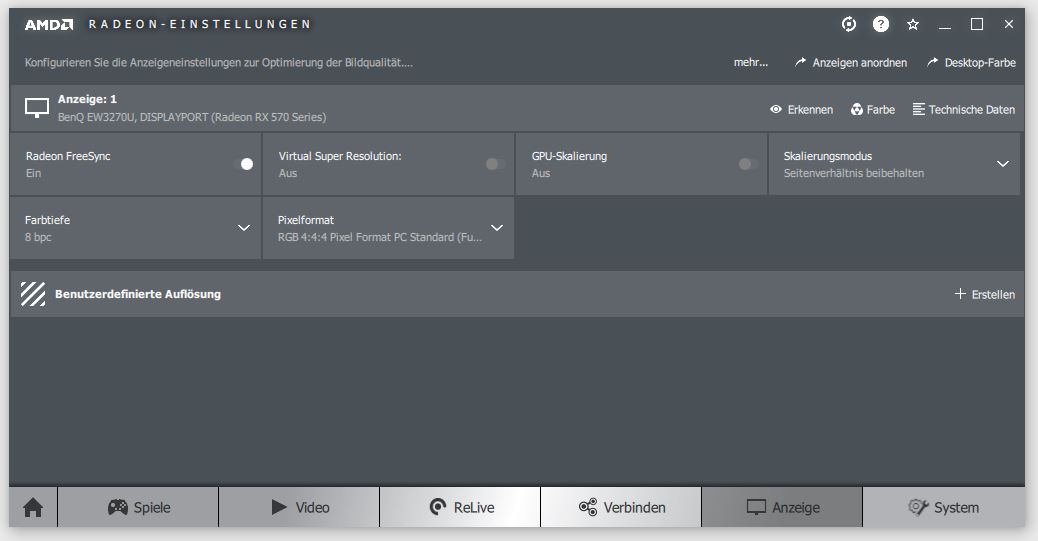The height and width of the screenshot is (541, 1038).
Task: Open the Verbinden tab
Action: pos(621,507)
